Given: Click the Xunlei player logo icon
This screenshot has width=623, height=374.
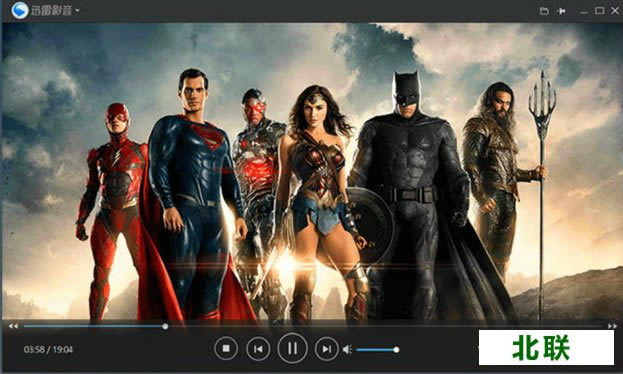Looking at the screenshot, I should click(x=19, y=10).
